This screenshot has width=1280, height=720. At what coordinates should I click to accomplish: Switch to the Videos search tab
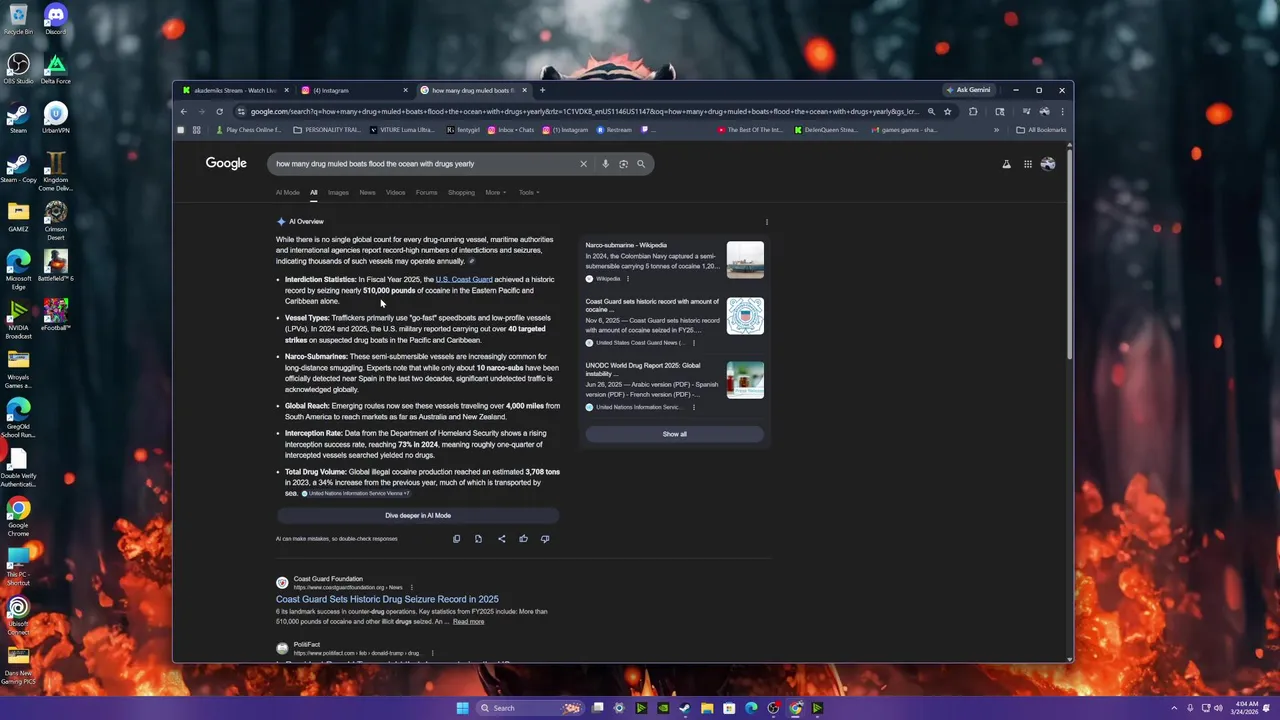(396, 192)
